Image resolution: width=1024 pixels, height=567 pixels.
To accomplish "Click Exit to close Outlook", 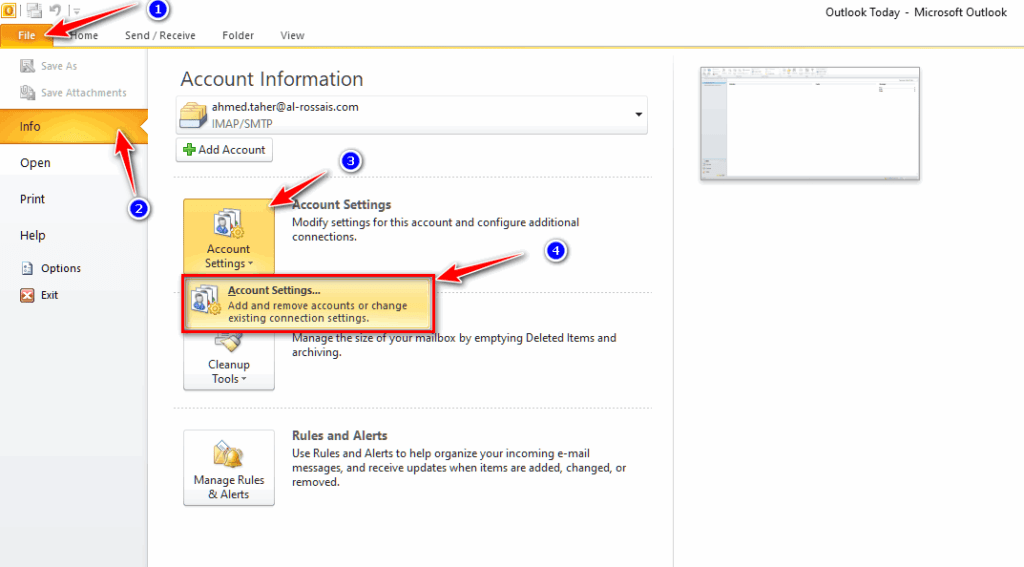I will click(x=49, y=295).
